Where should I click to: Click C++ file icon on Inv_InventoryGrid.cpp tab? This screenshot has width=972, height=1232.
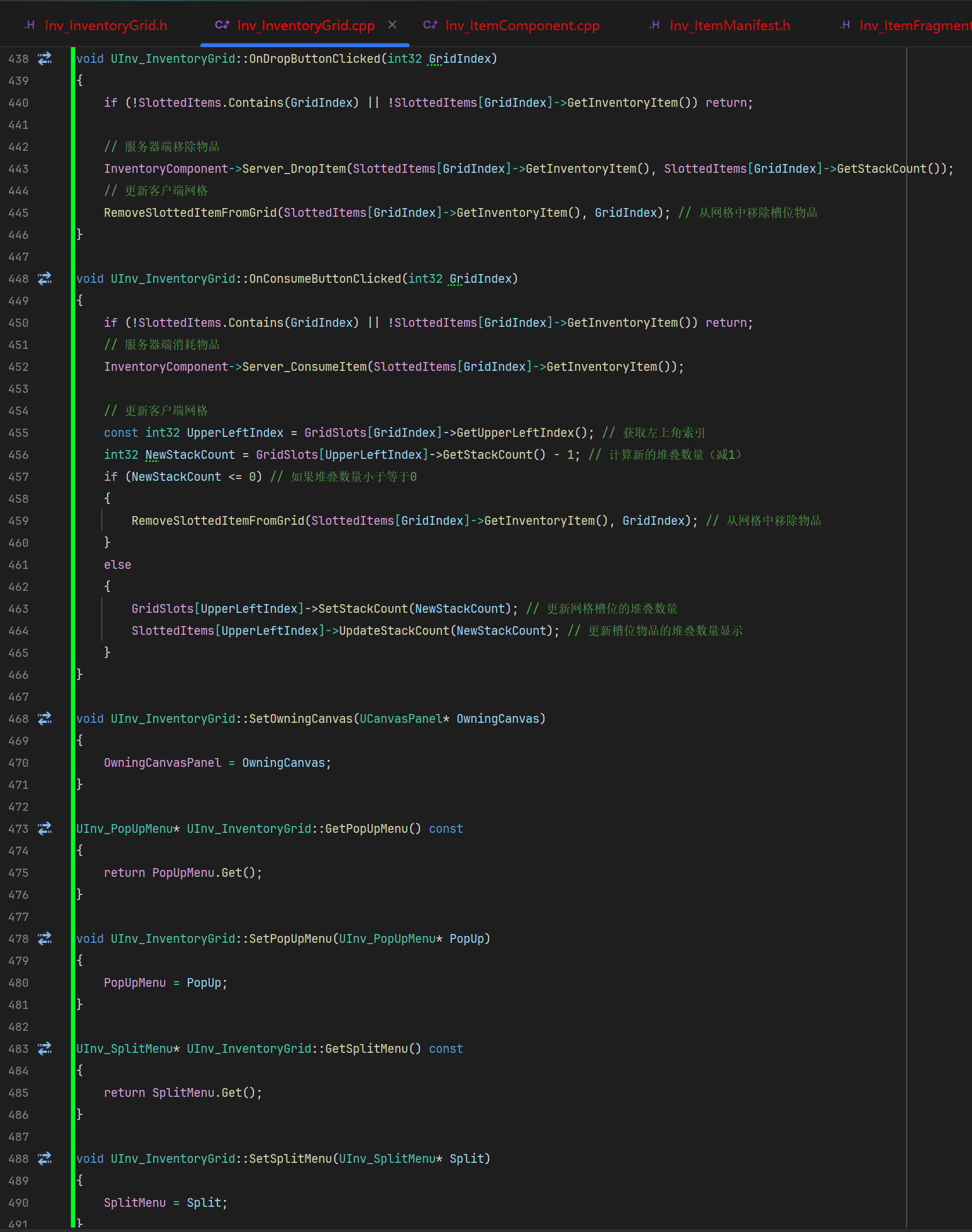click(x=222, y=25)
